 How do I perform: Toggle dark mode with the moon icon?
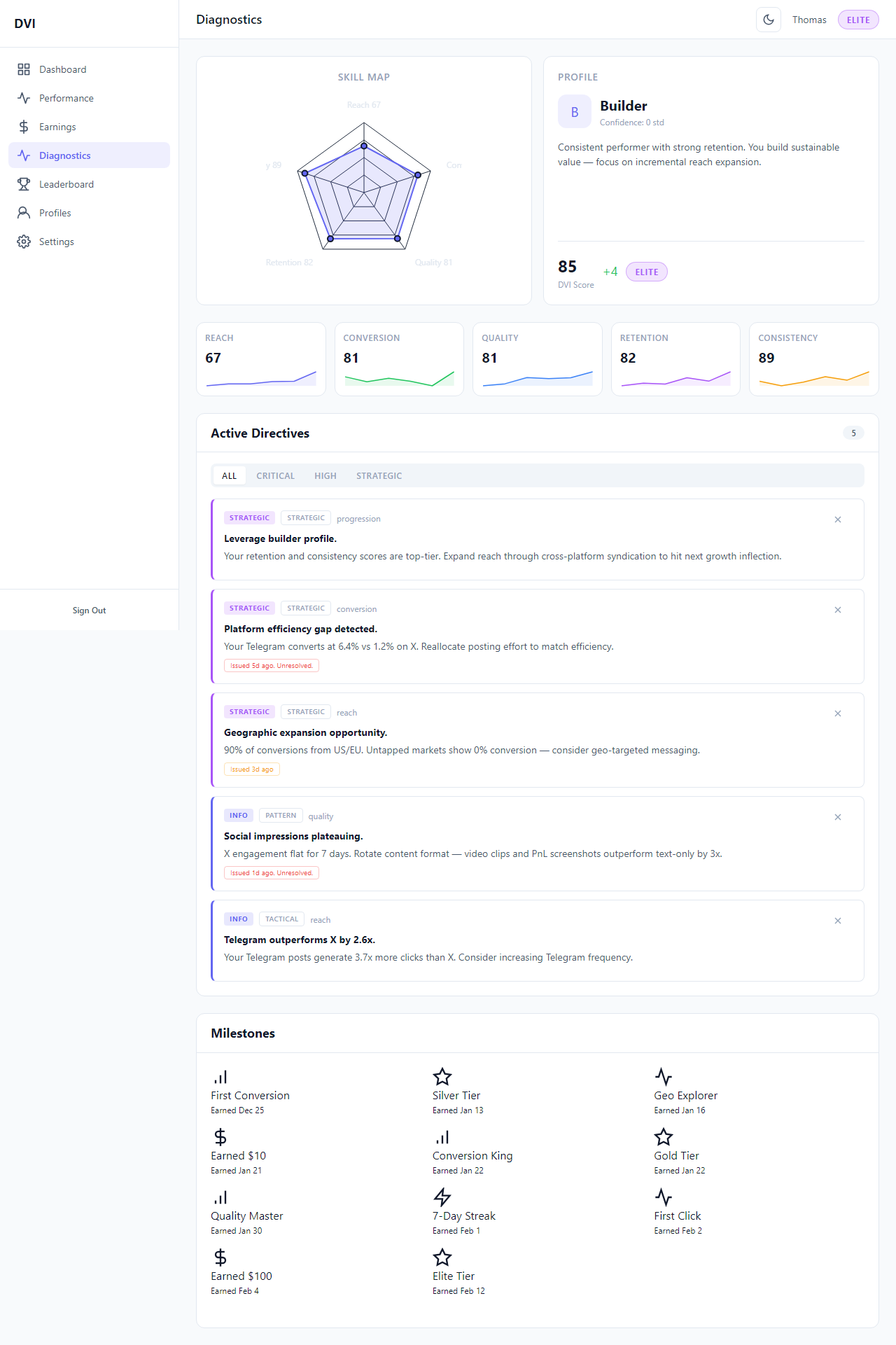click(769, 20)
